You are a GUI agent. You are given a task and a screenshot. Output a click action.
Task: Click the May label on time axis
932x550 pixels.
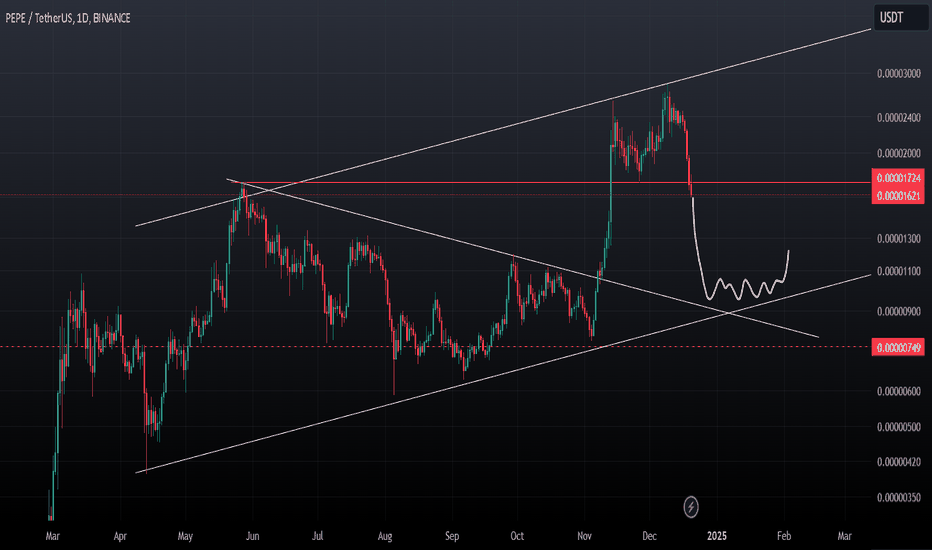tap(185, 536)
